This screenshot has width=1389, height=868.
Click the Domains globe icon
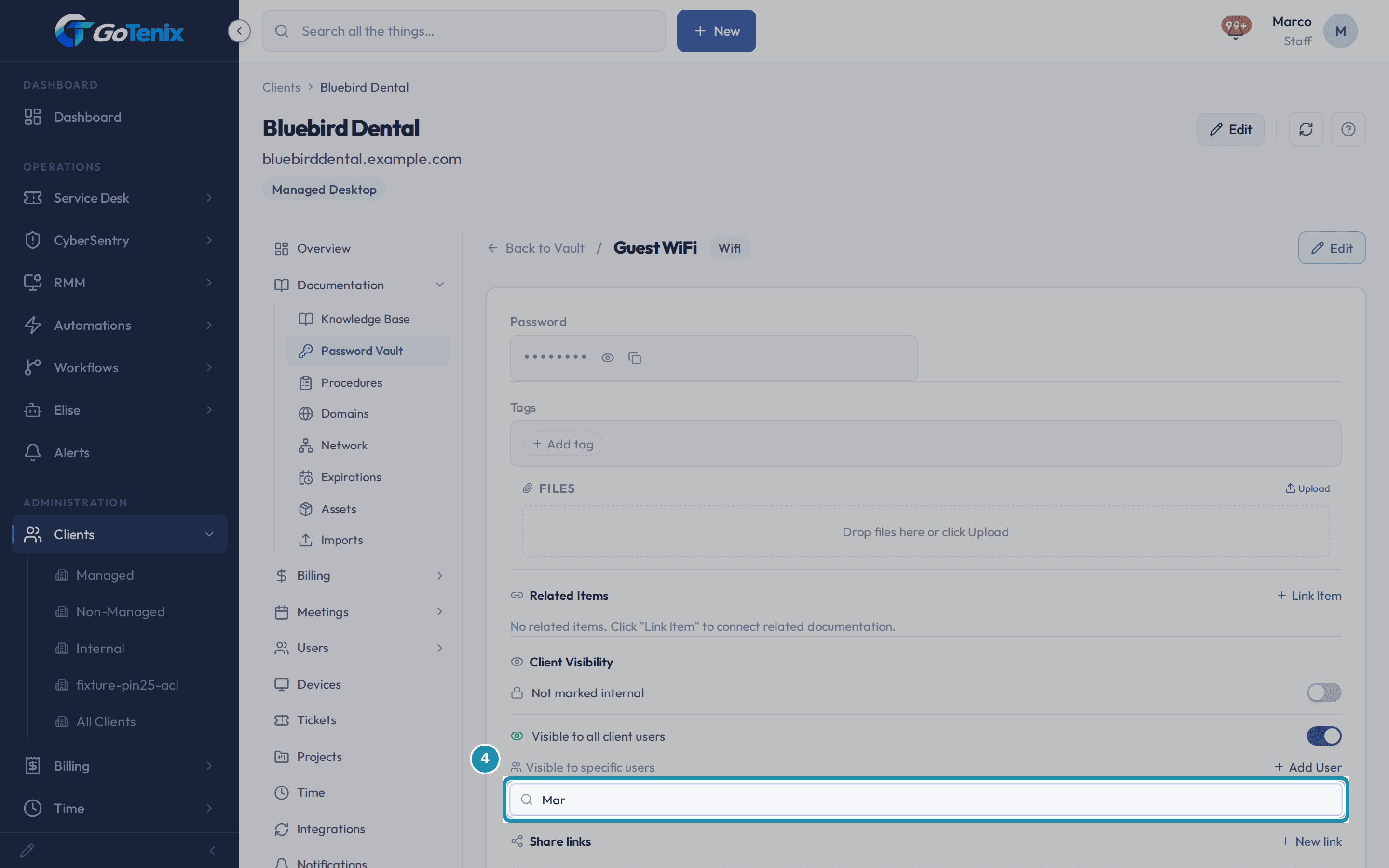(x=305, y=413)
